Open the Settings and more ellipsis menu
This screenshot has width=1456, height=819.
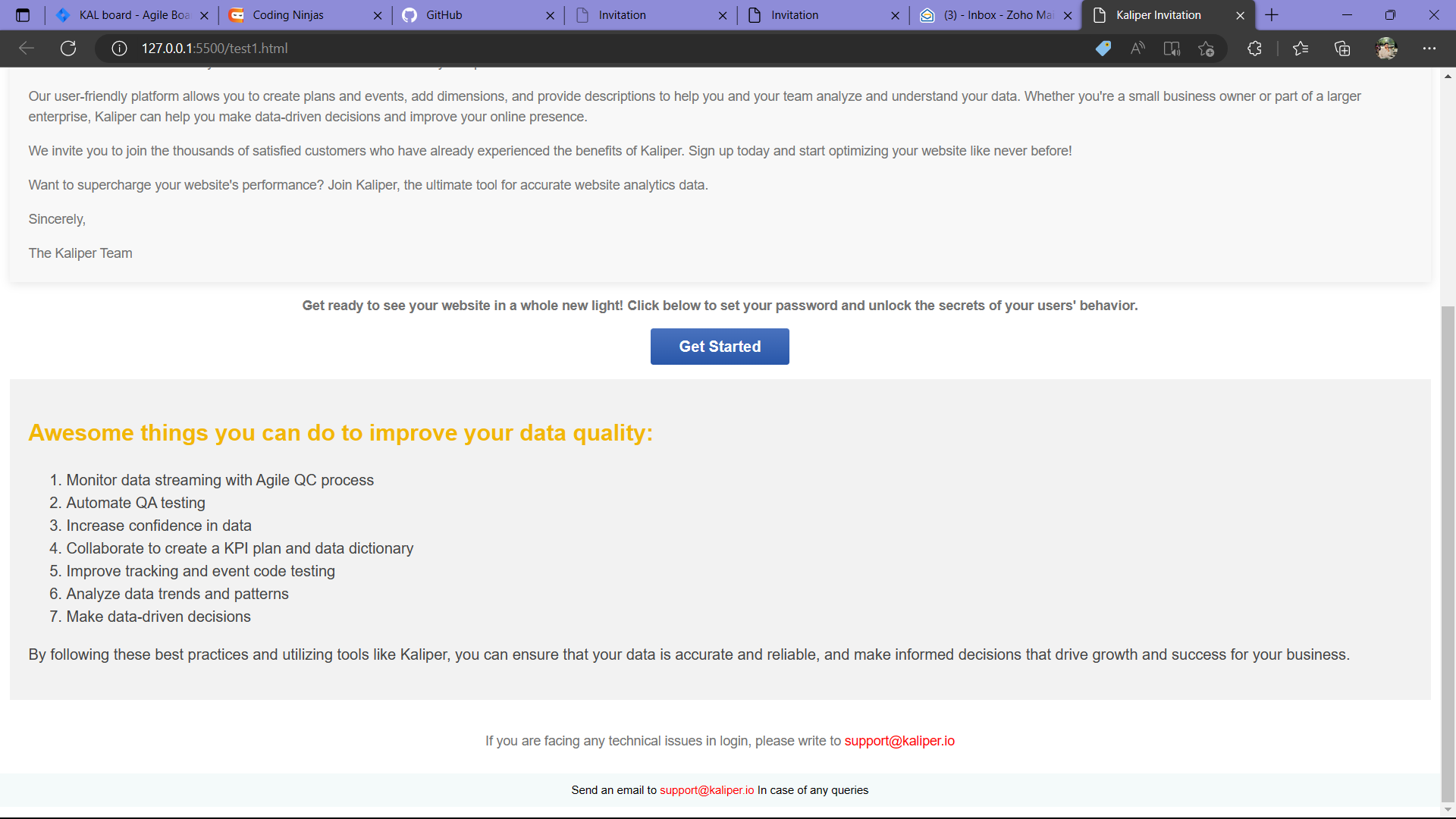pos(1429,49)
